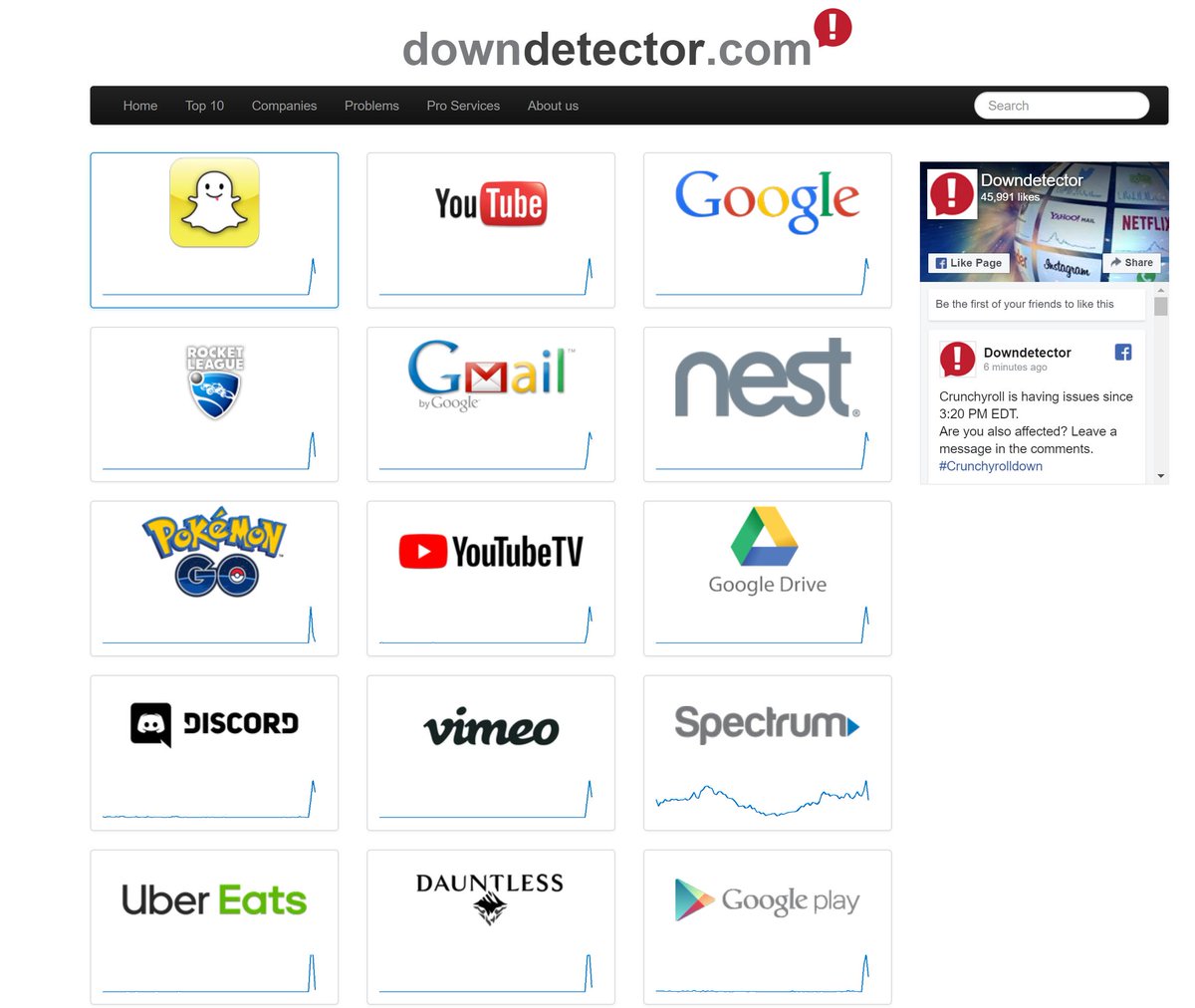Click the '45,991 likes' text
1195x1008 pixels.
point(1010,197)
